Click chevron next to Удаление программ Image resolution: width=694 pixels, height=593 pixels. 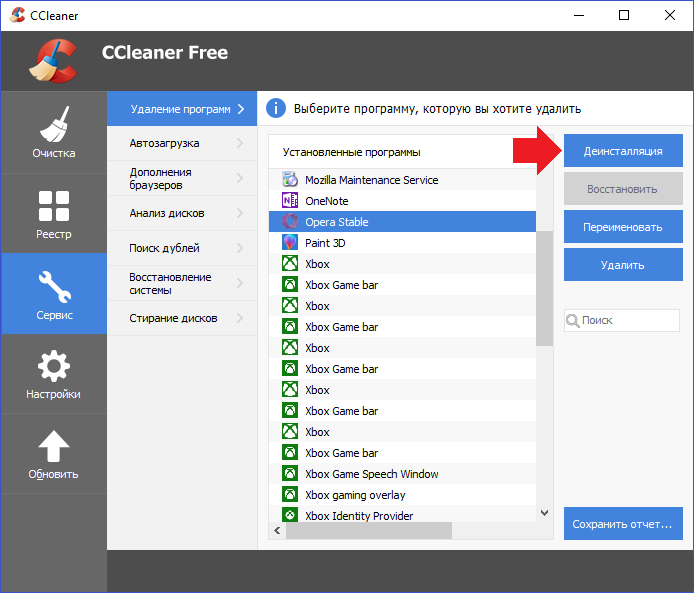pyautogui.click(x=241, y=109)
